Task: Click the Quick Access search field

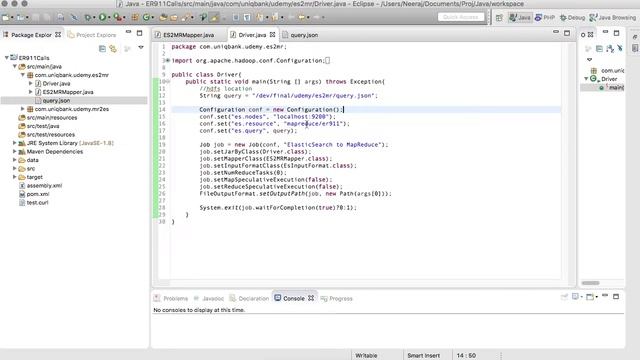Action: pyautogui.click(x=461, y=17)
